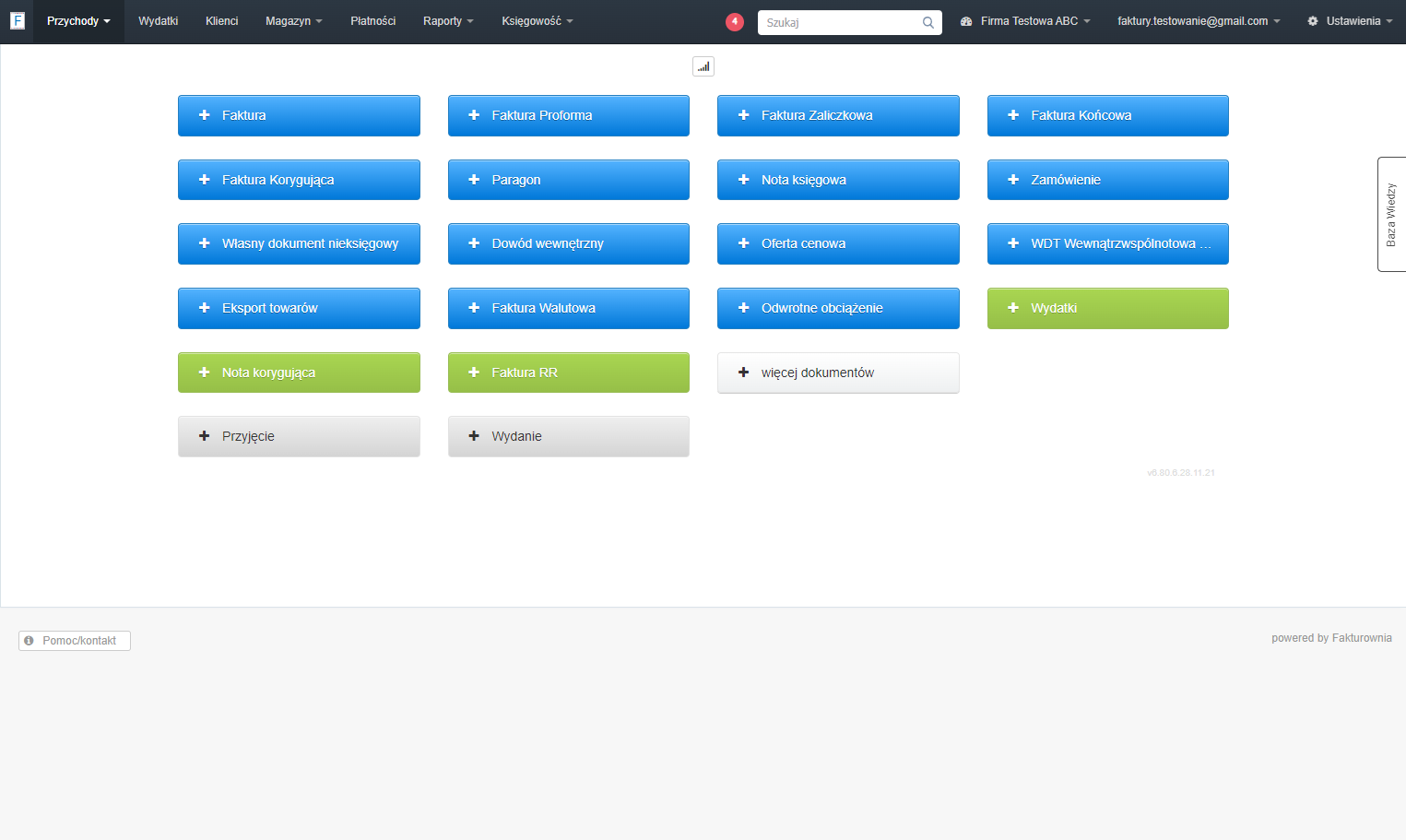Click plus icon on Zamówienie button
Image resolution: width=1406 pixels, height=840 pixels.
click(1013, 180)
